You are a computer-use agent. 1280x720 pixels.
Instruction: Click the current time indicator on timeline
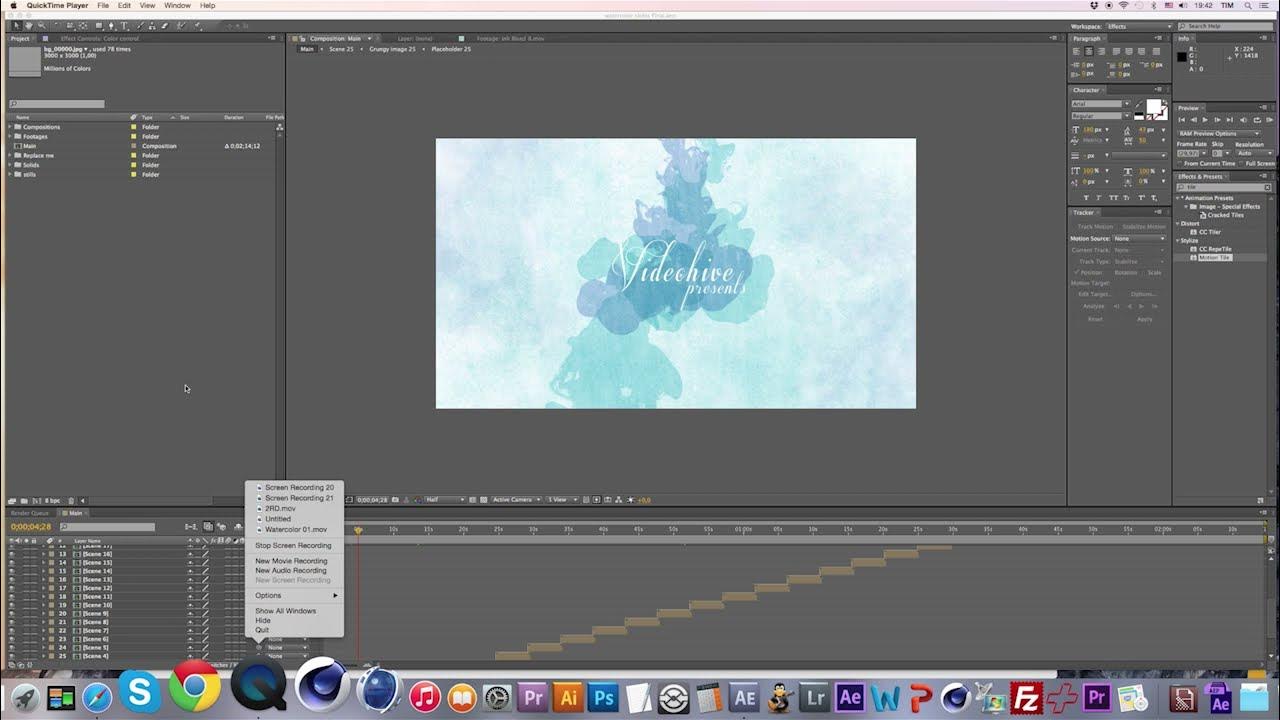click(358, 529)
